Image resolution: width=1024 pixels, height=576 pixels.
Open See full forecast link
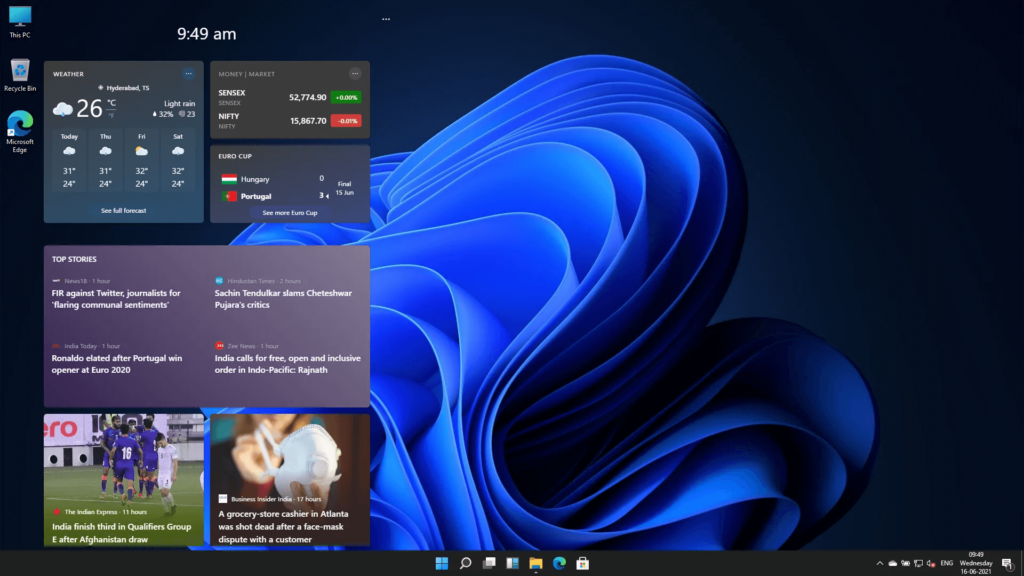click(122, 210)
